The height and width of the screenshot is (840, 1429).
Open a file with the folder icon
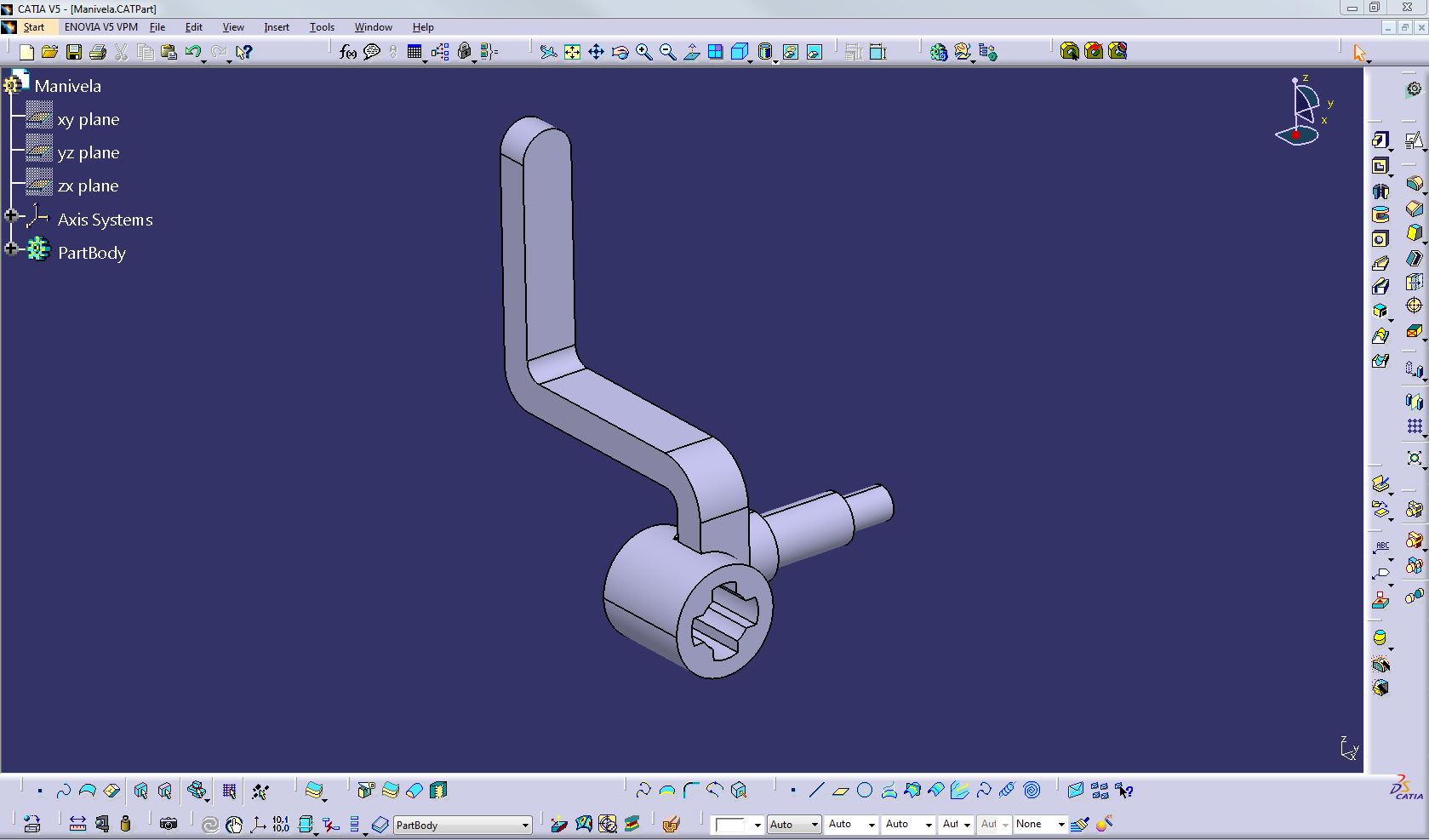click(50, 52)
